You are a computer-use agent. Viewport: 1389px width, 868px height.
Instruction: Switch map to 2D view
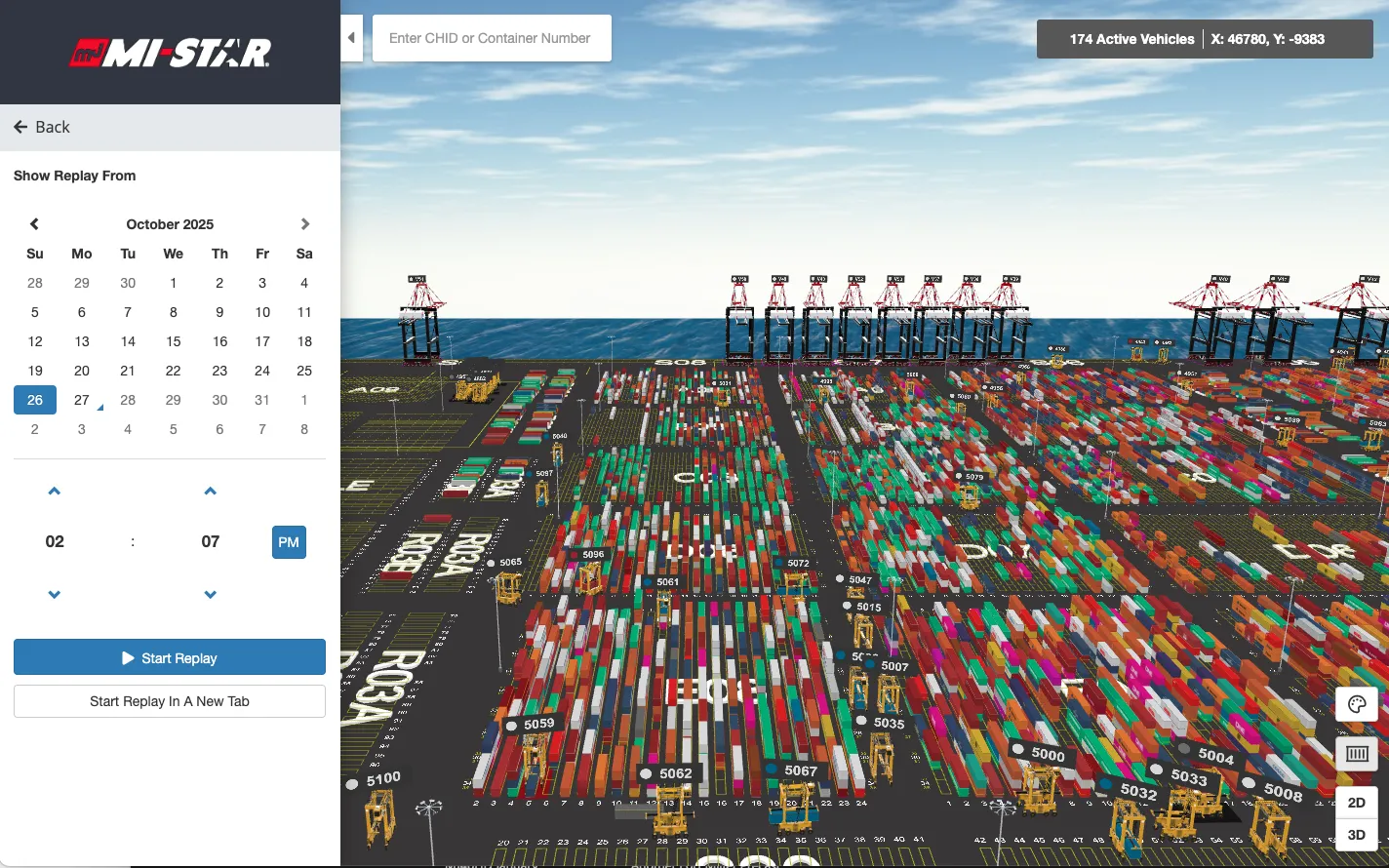pyautogui.click(x=1356, y=803)
